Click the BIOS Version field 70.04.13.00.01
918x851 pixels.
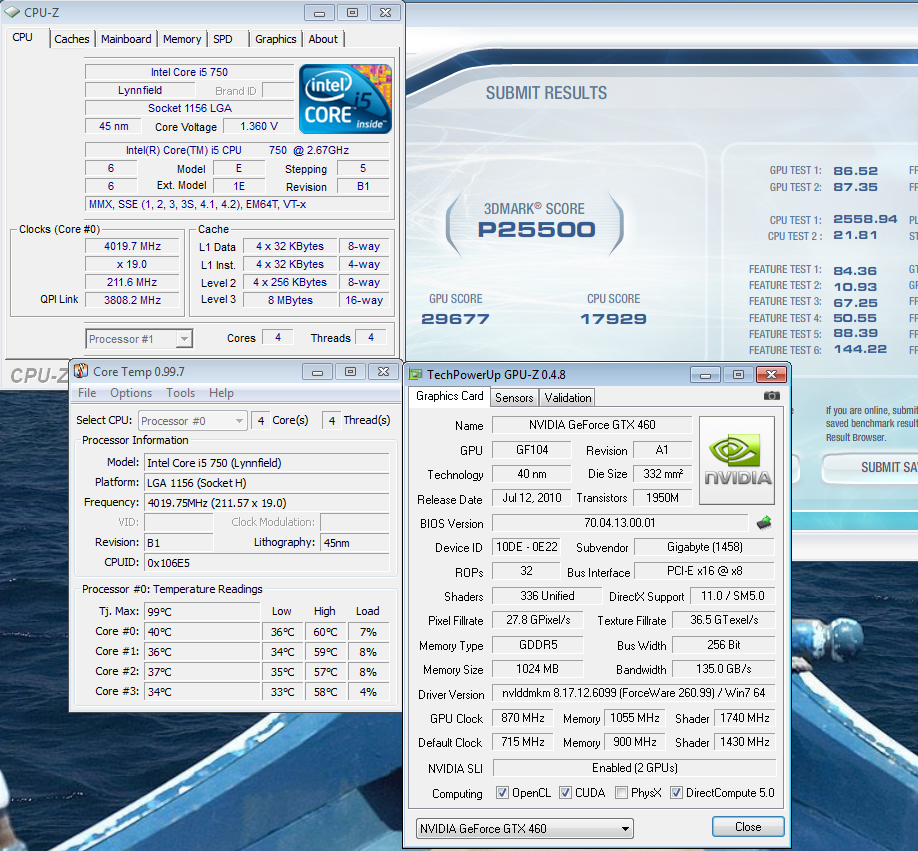pyautogui.click(x=620, y=523)
